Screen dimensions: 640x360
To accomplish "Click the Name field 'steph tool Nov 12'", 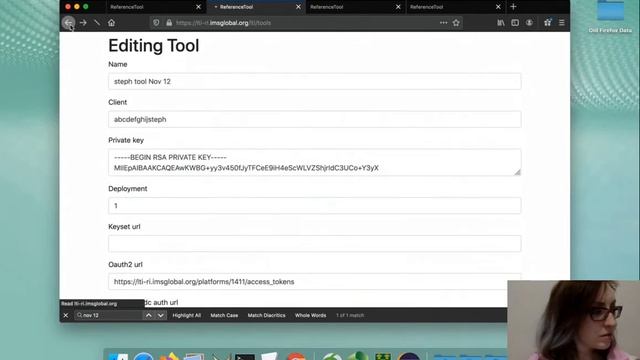I will click(315, 81).
